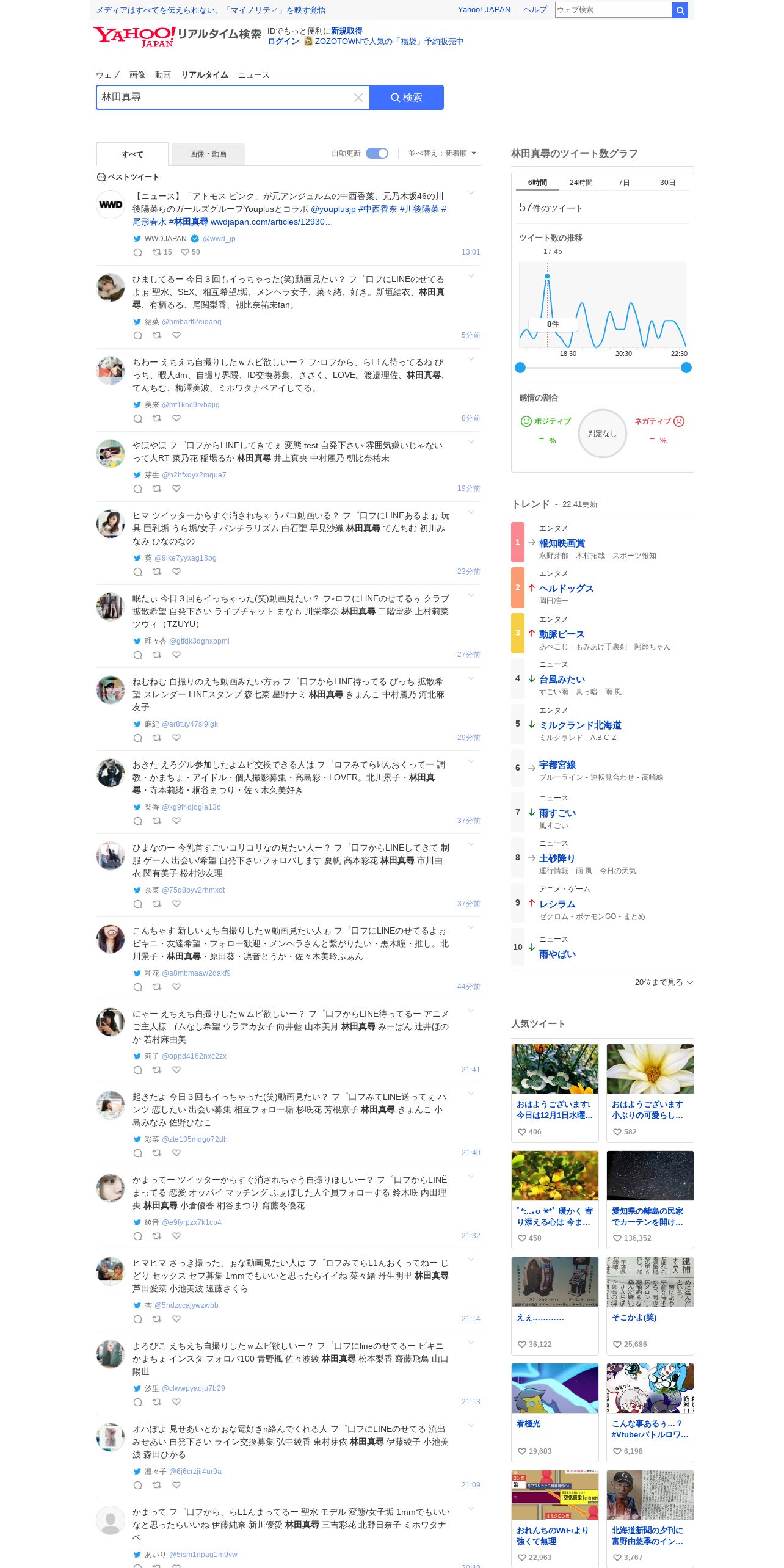This screenshot has width=784, height=1568.
Task: Open the ZOZOTOWN 福袋 promo link
Action: 389,42
